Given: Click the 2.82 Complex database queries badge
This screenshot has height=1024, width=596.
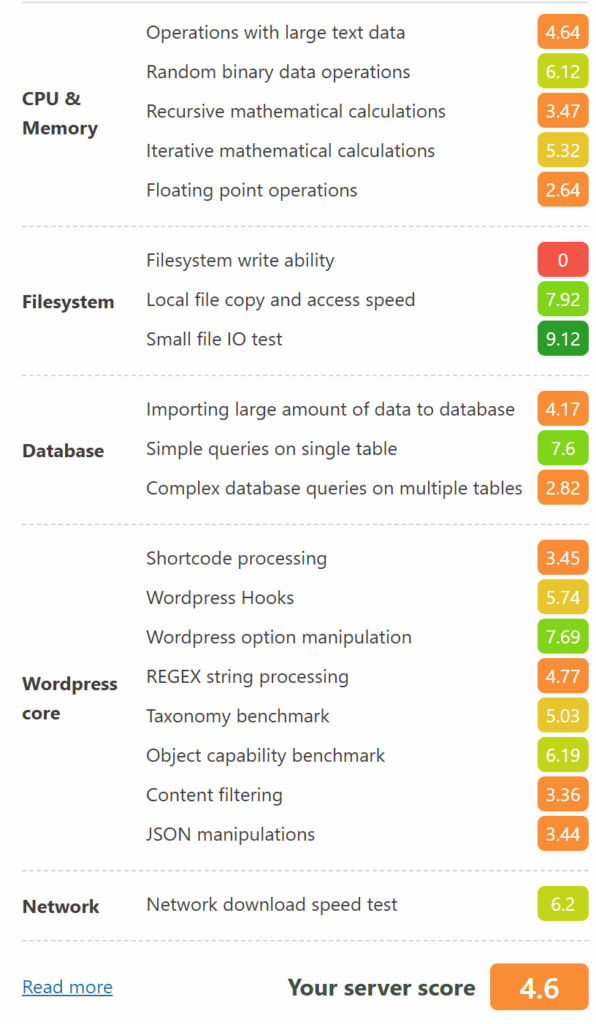Looking at the screenshot, I should (x=563, y=487).
